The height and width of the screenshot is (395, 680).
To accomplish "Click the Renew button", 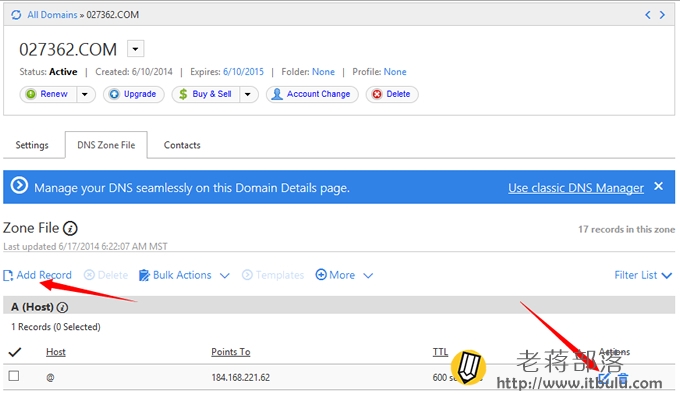I will (49, 94).
